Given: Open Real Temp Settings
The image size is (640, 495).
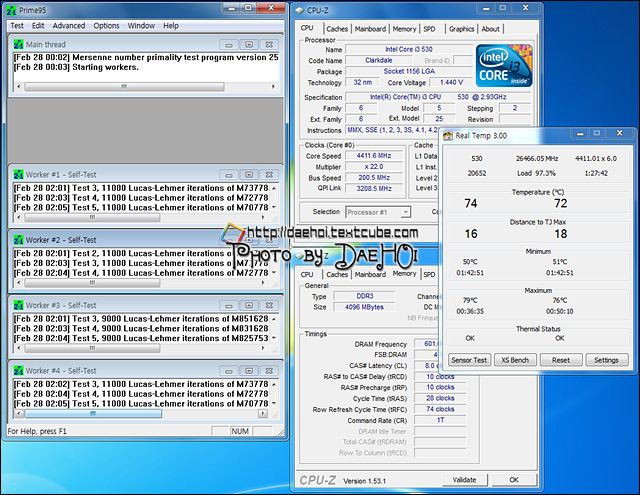Looking at the screenshot, I should (607, 360).
